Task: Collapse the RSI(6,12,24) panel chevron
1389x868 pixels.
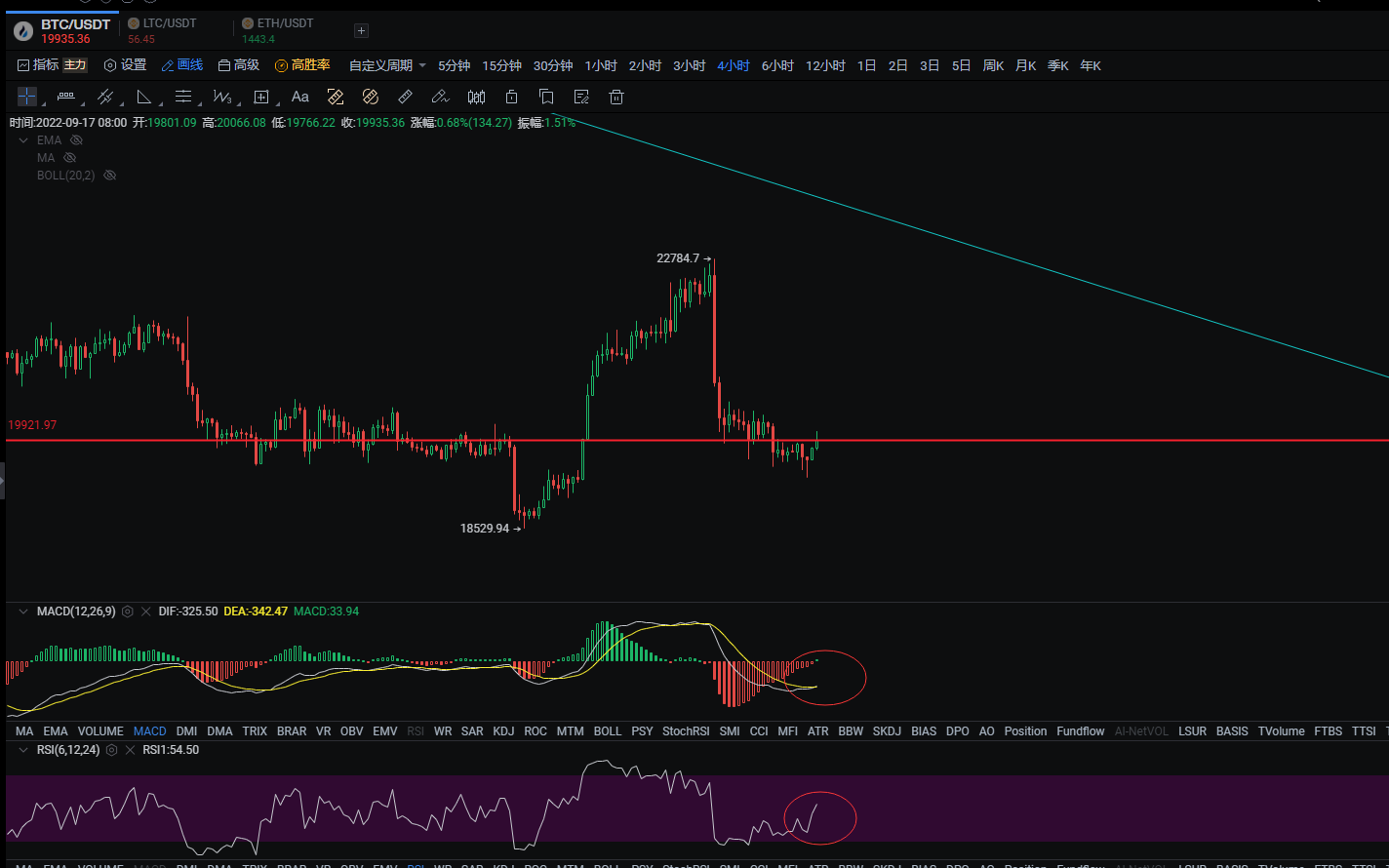Action: (23, 750)
